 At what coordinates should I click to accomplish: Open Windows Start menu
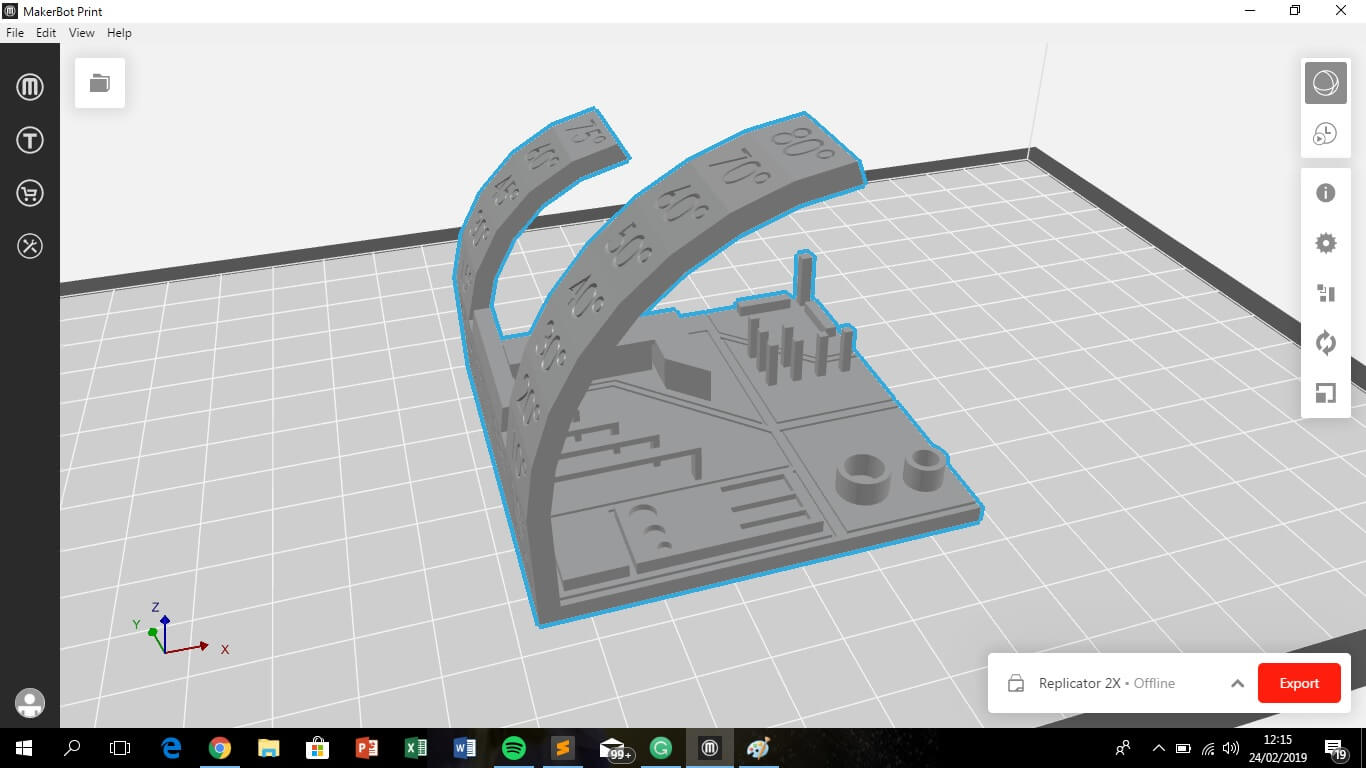pos(24,748)
